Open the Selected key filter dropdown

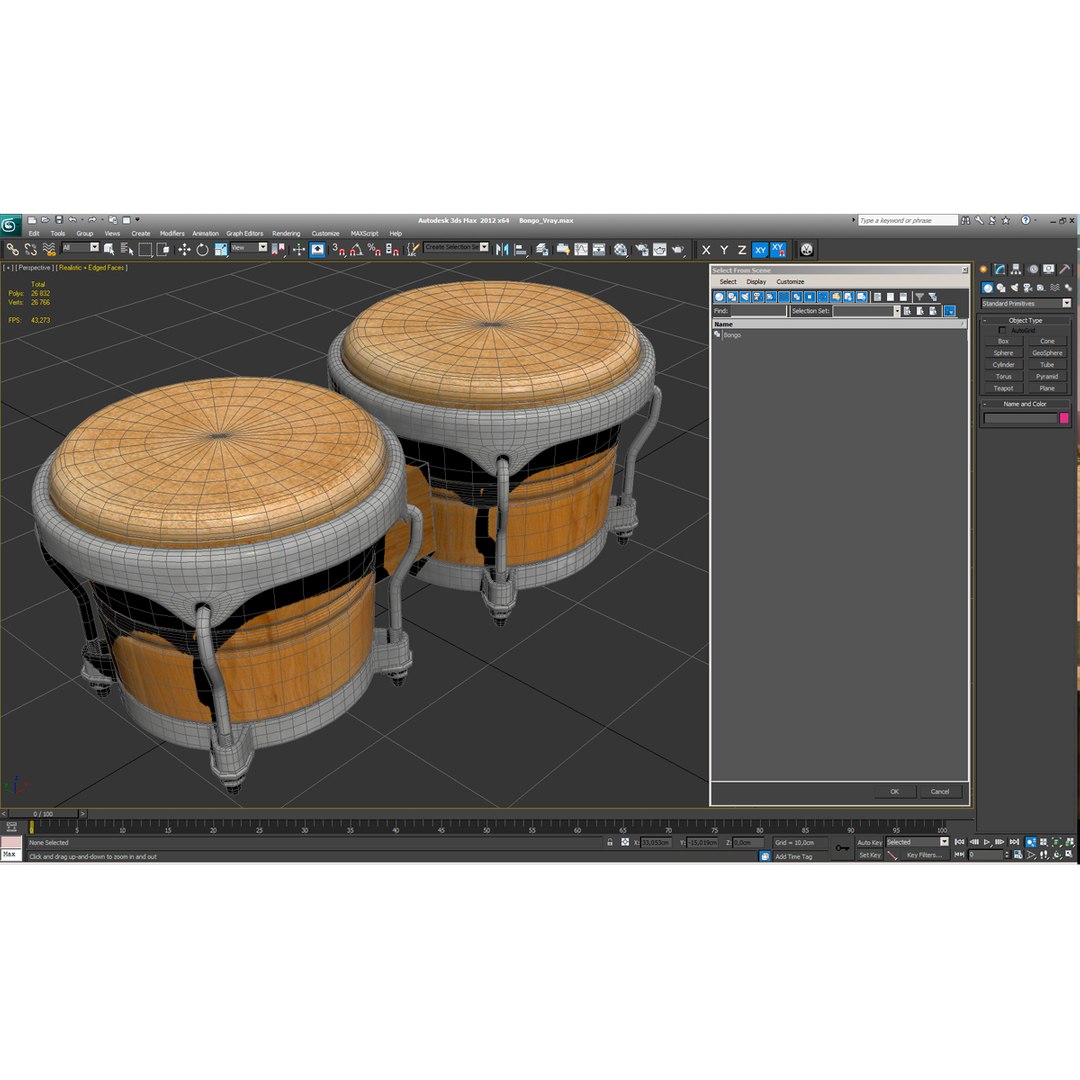click(x=917, y=842)
